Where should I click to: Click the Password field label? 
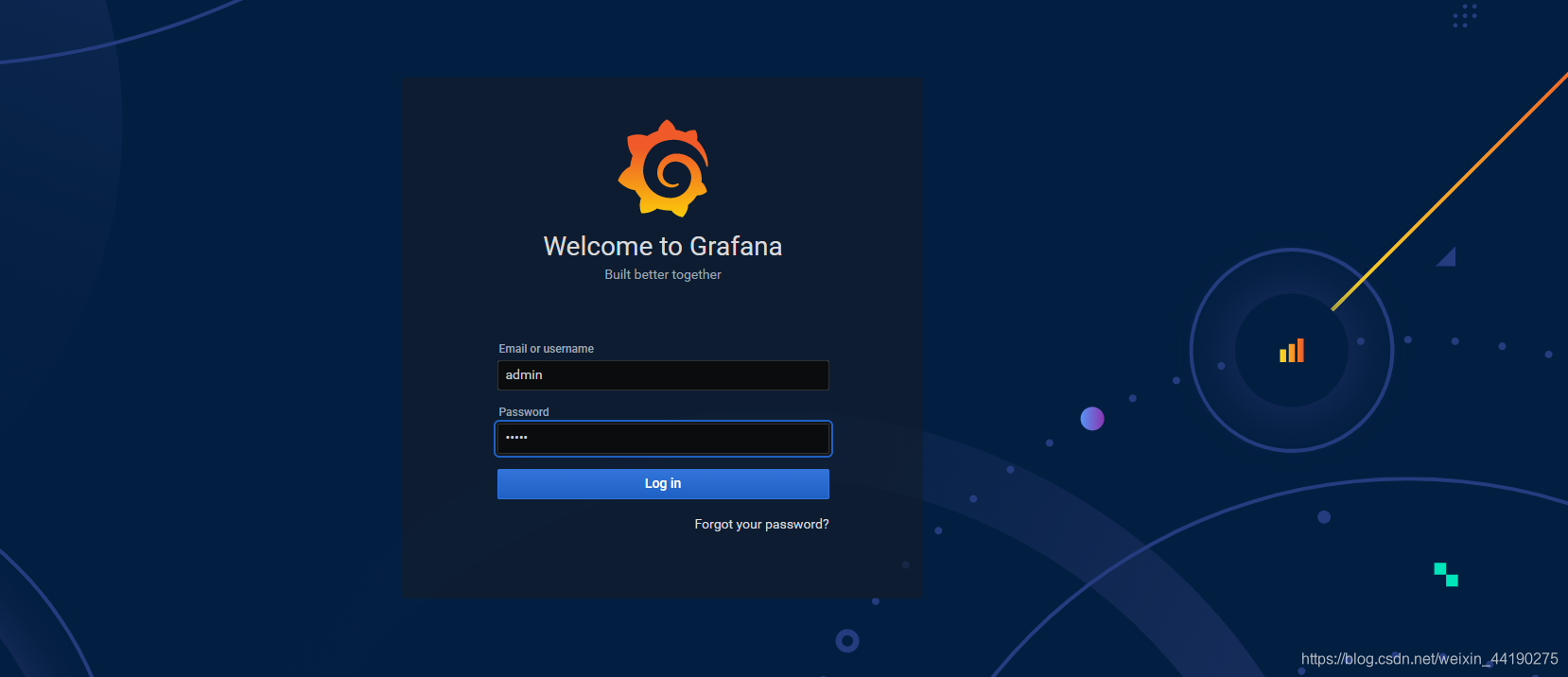coord(523,412)
